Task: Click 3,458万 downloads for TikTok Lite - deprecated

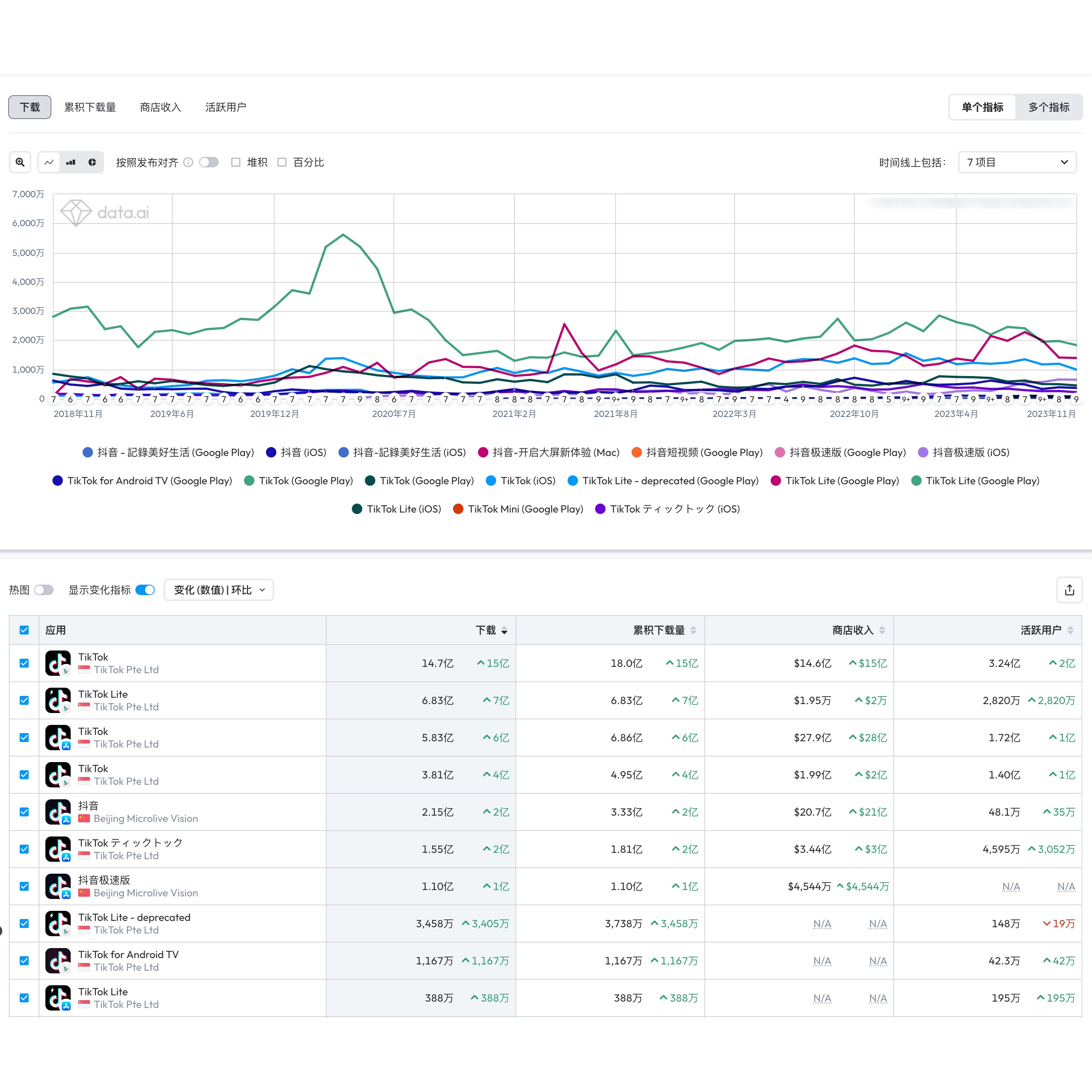Action: tap(435, 924)
